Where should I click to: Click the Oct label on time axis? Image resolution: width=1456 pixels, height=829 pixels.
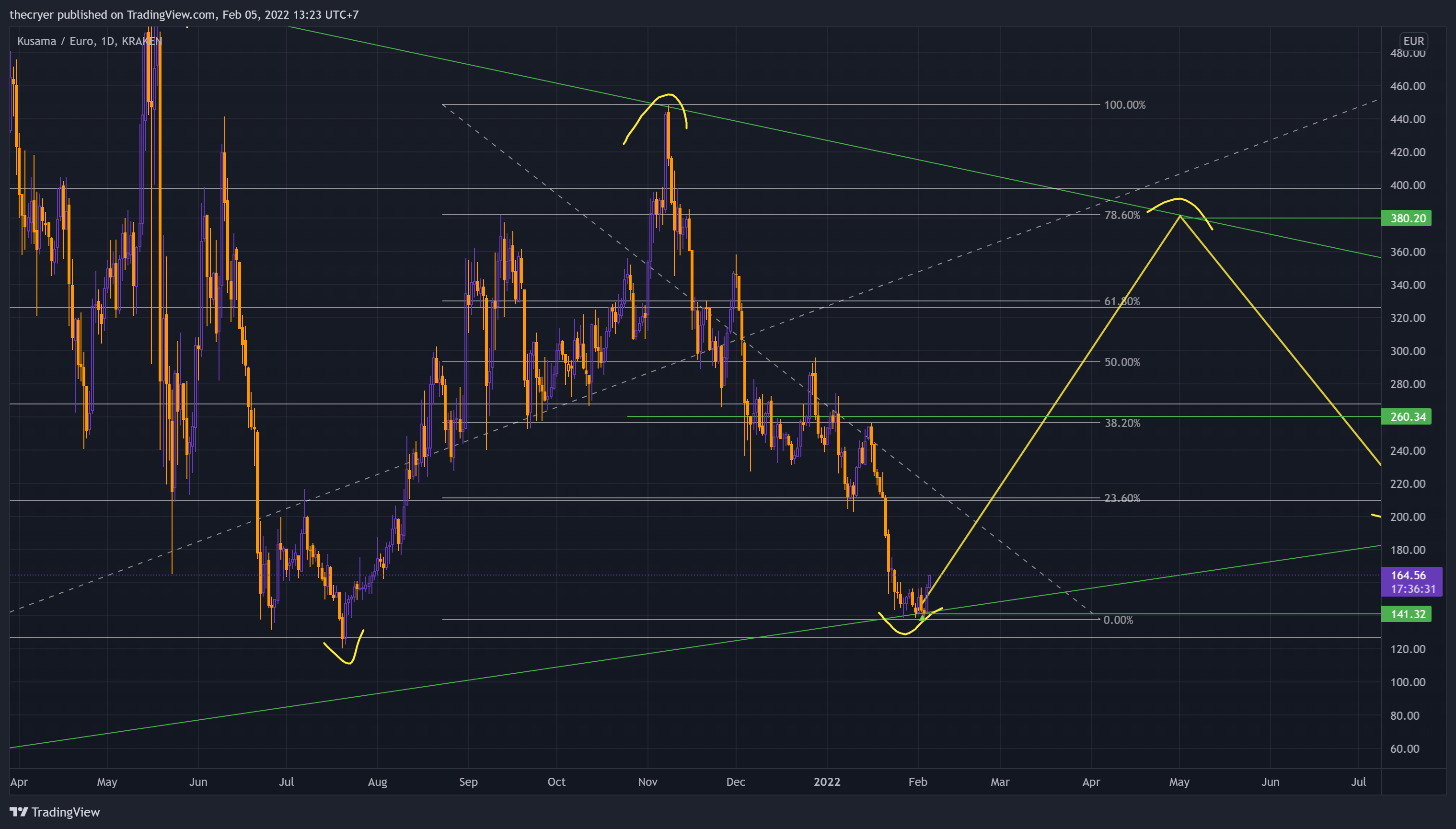coord(556,782)
